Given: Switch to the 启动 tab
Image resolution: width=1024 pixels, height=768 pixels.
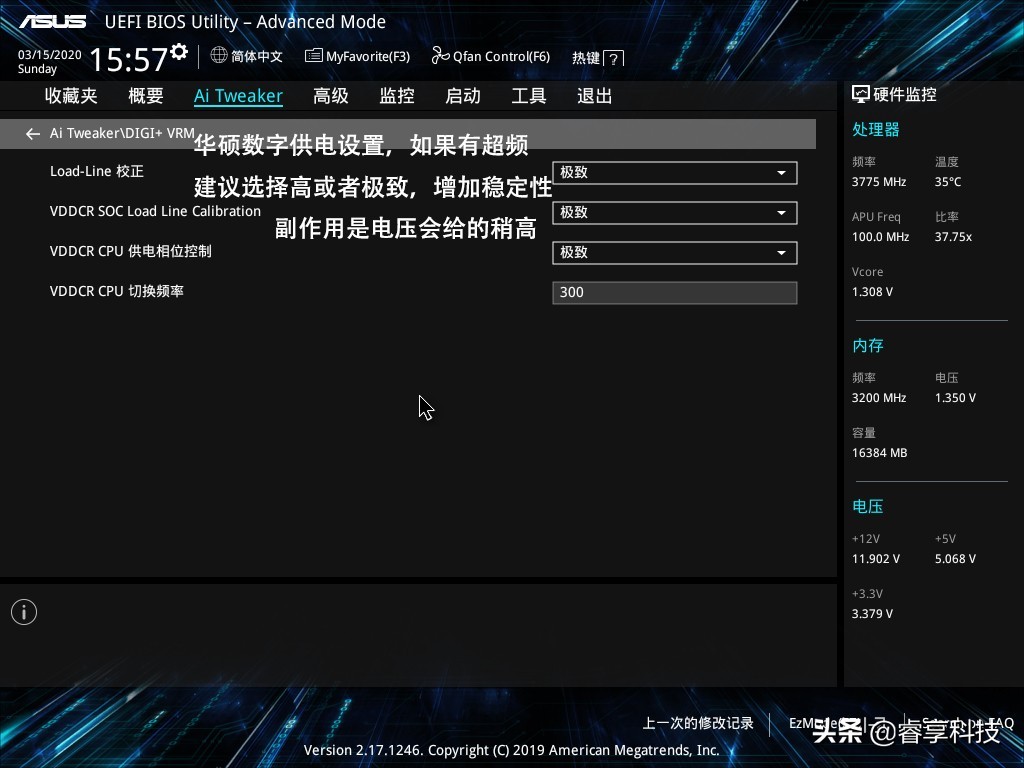Looking at the screenshot, I should [463, 96].
